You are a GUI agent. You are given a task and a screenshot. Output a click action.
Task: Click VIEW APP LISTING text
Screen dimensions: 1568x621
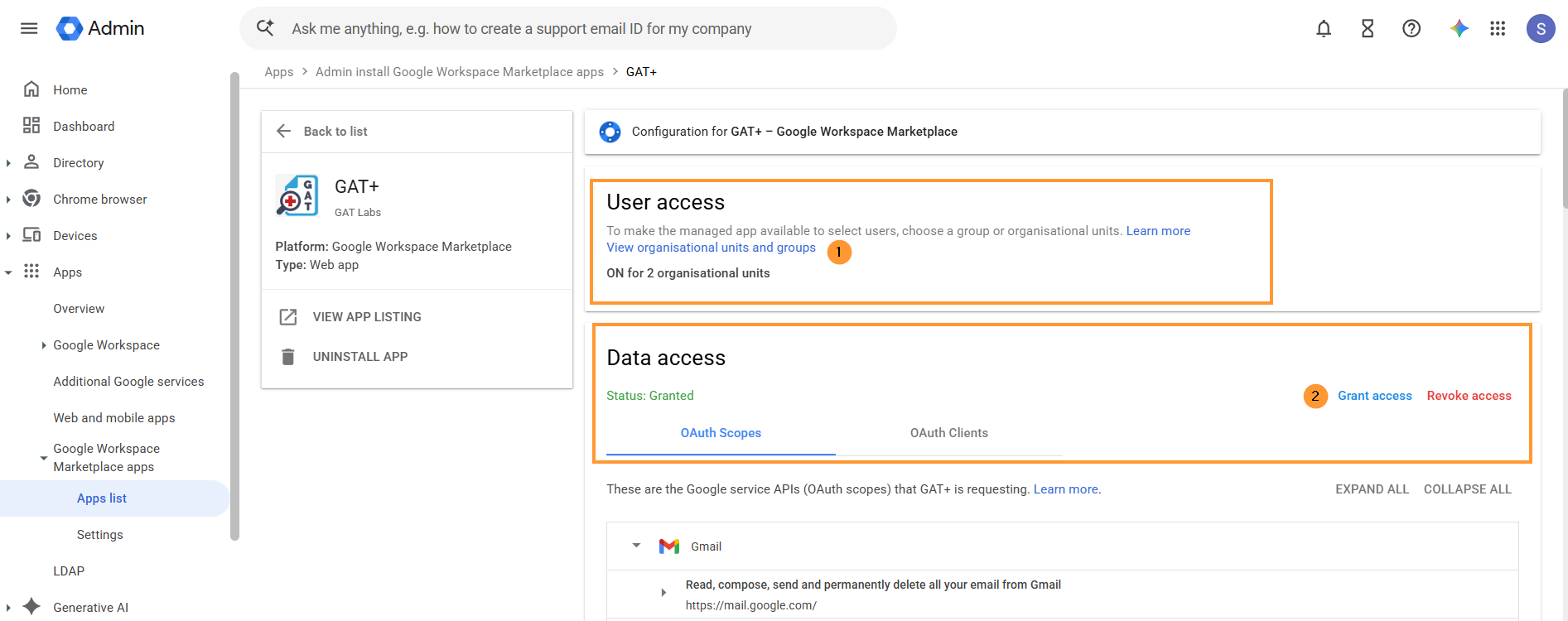pyautogui.click(x=367, y=317)
